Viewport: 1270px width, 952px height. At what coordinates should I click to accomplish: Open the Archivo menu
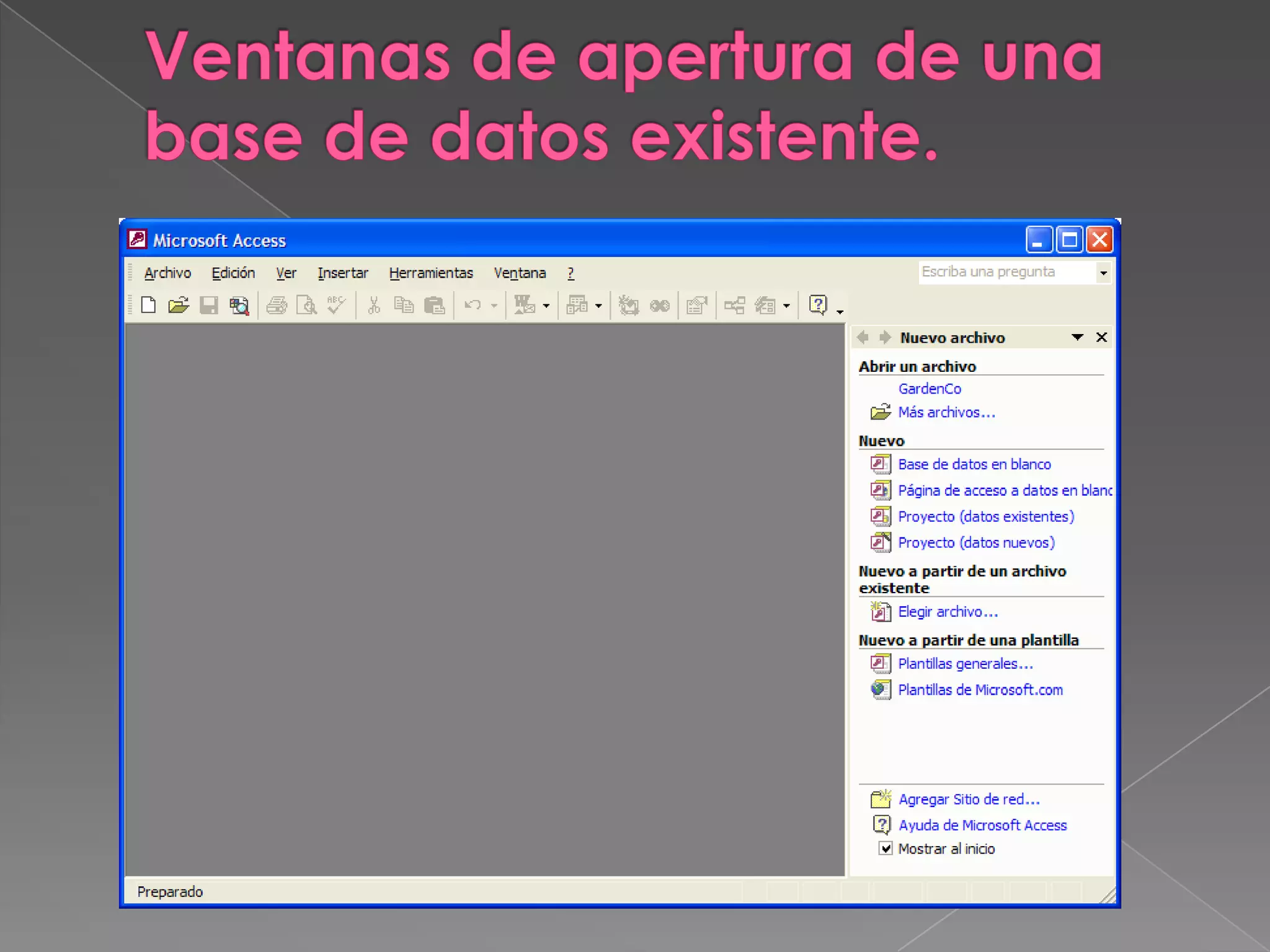167,273
